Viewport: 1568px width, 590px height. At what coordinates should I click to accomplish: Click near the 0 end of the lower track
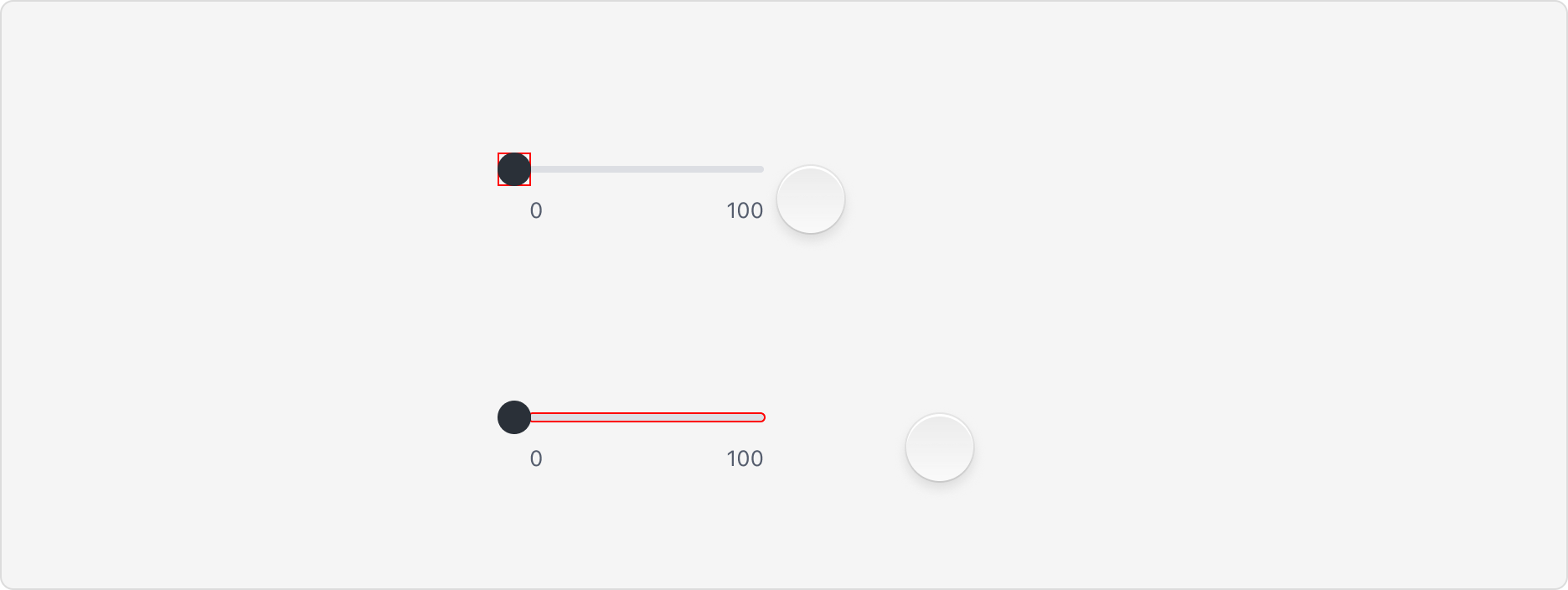[540, 417]
